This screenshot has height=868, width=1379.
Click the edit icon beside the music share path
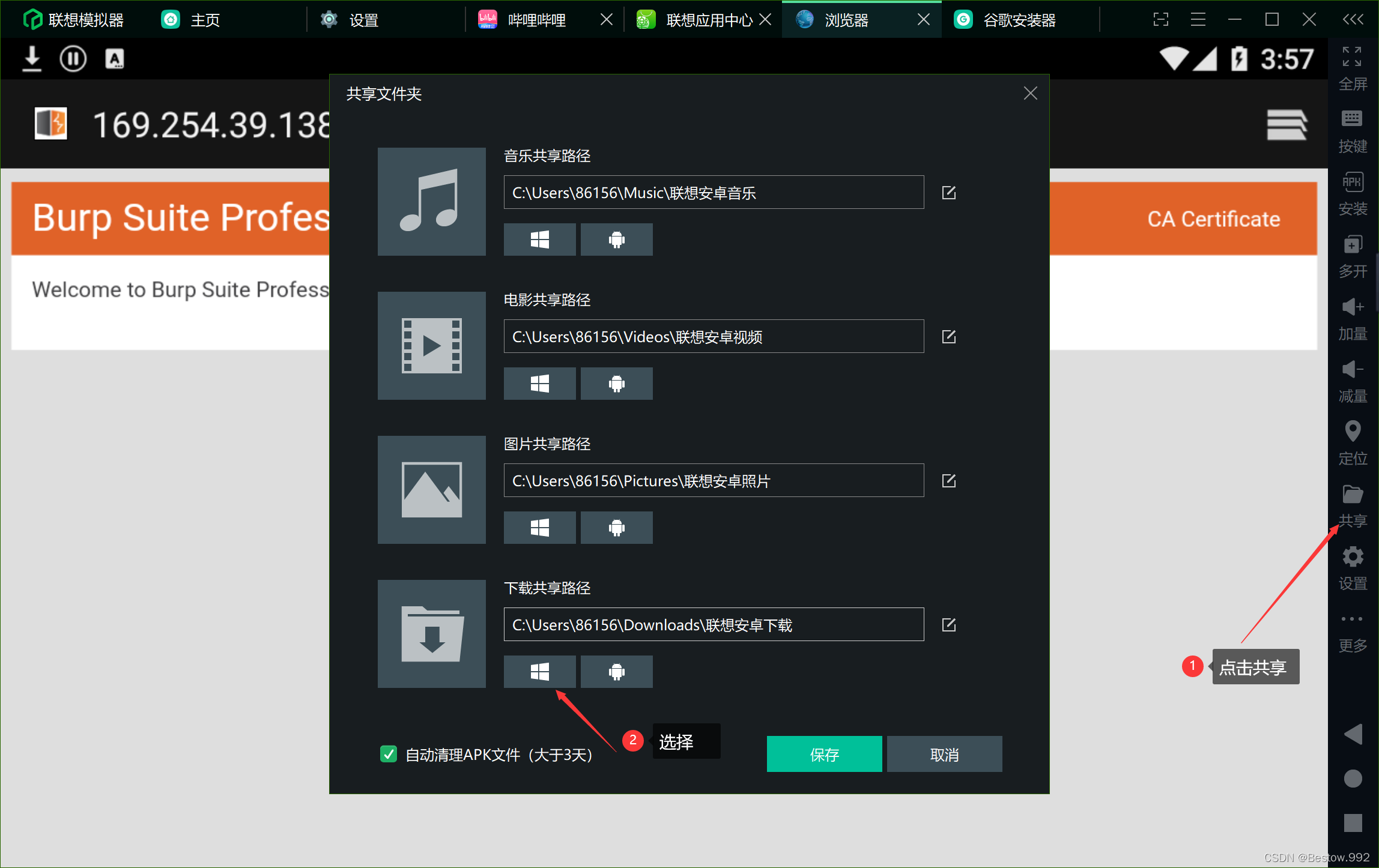coord(949,193)
